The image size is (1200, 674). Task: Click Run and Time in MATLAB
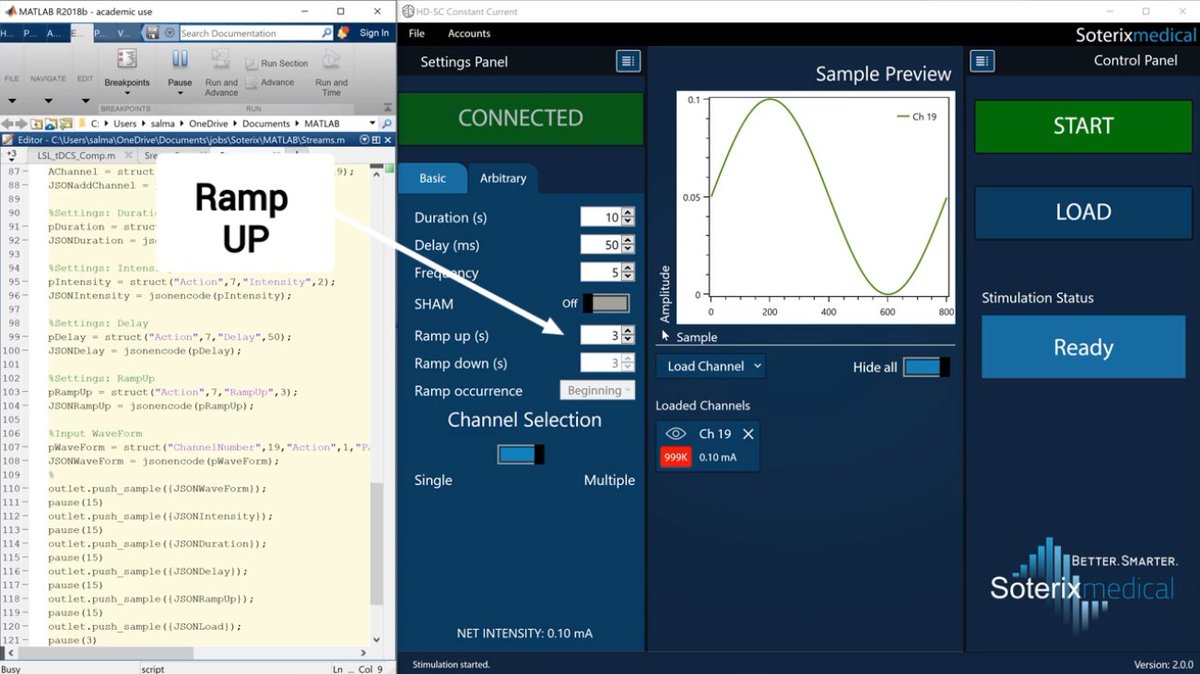click(x=331, y=74)
